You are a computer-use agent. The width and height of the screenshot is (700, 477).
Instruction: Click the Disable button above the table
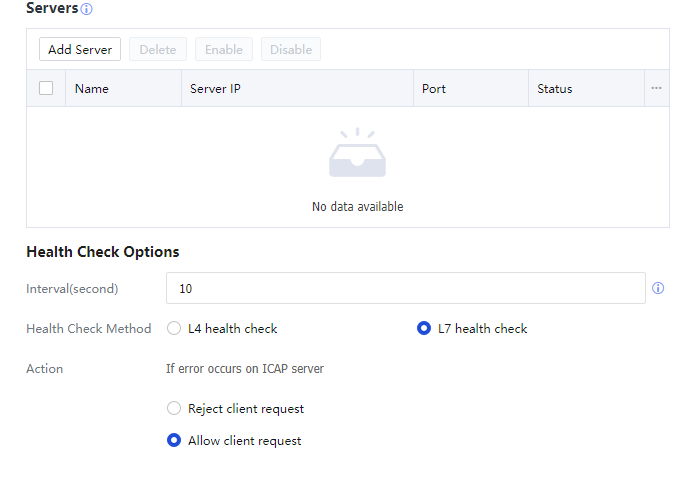click(x=291, y=49)
